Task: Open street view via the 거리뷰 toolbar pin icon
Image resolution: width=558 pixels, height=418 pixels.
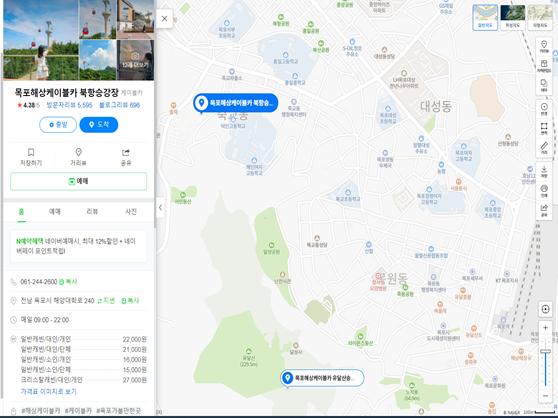Action: coord(544,47)
